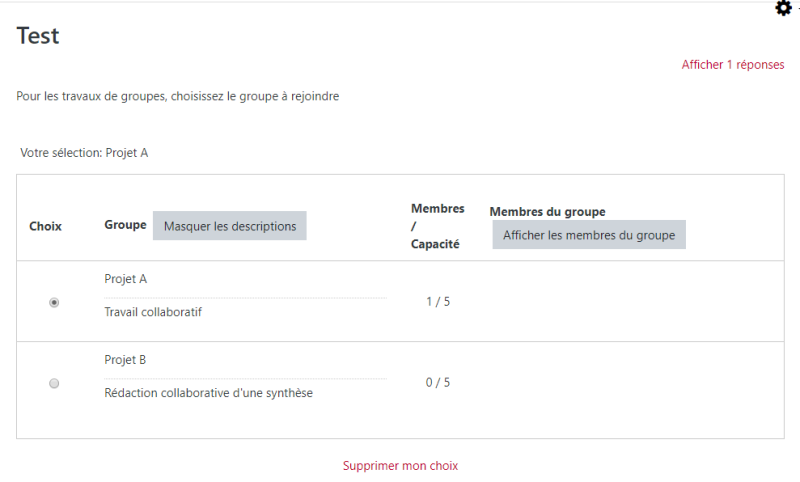Open the settings gear actions menu
Viewport: 800px width, 482px height.
pos(783,8)
